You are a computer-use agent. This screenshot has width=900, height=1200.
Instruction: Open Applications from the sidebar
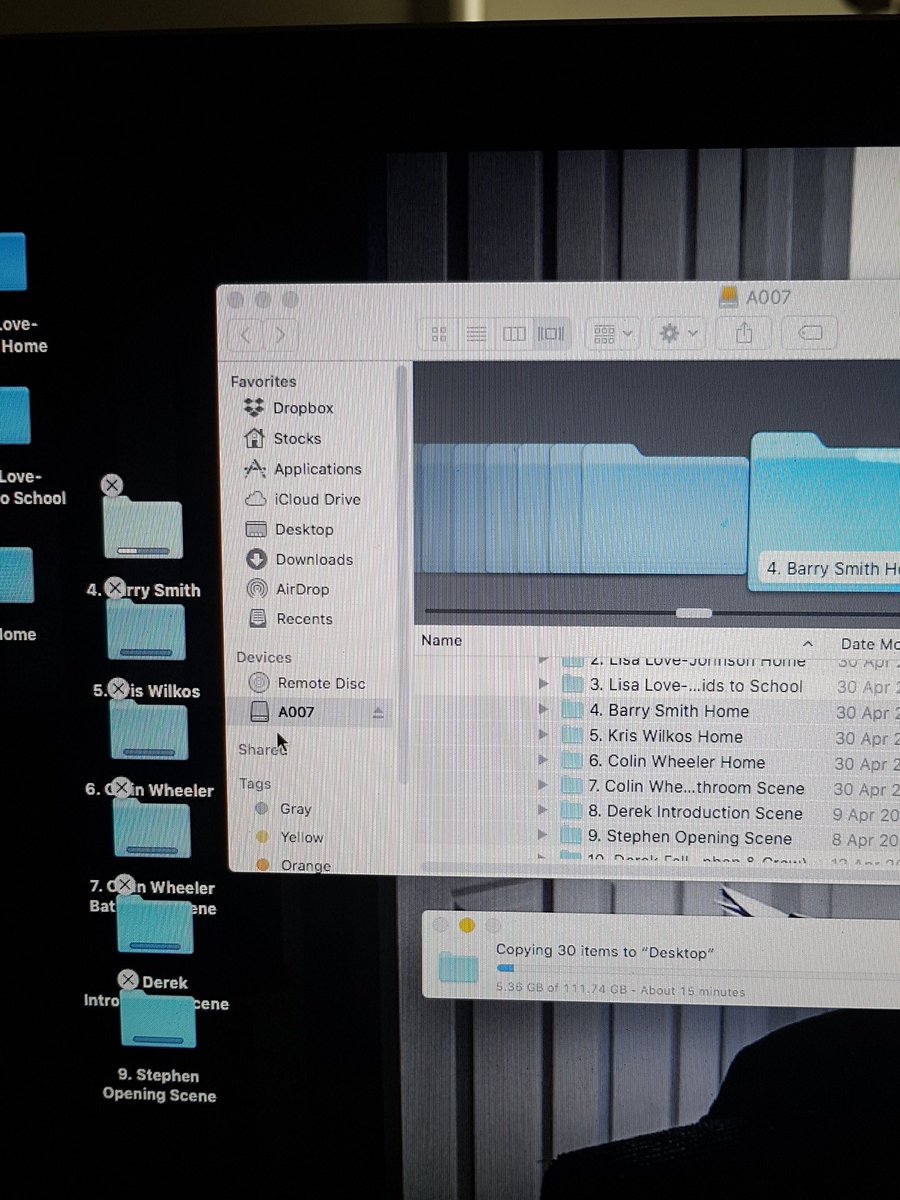pos(317,469)
